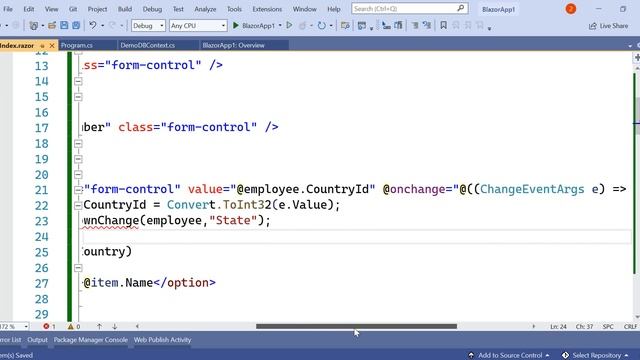Click the horizontal scrollbar thumb
Viewport: 640px width, 360px height.
(x=356, y=327)
